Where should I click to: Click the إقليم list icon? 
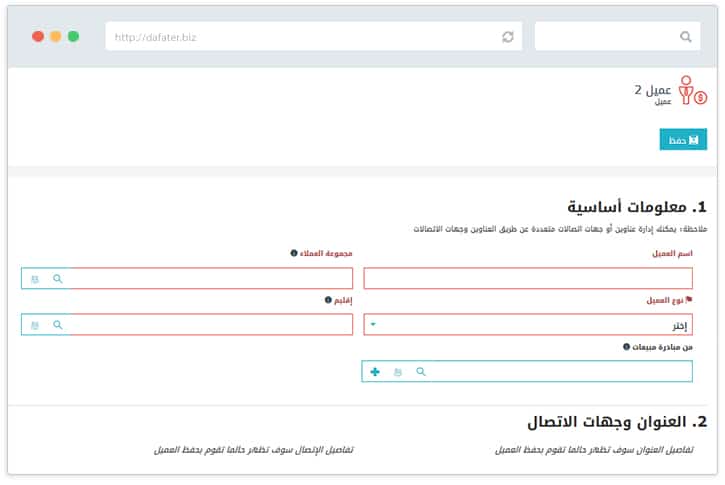35,325
